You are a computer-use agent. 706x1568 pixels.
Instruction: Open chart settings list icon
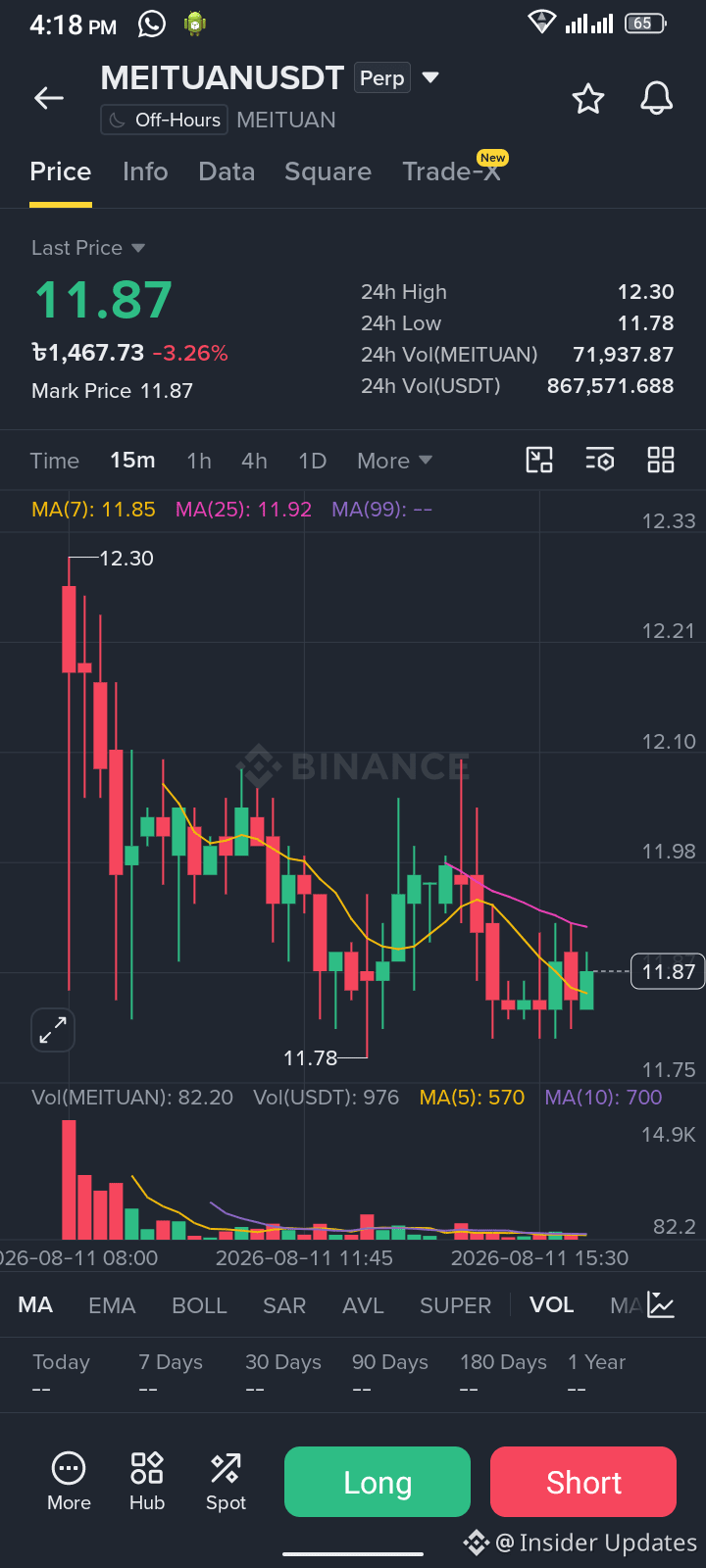coord(600,460)
